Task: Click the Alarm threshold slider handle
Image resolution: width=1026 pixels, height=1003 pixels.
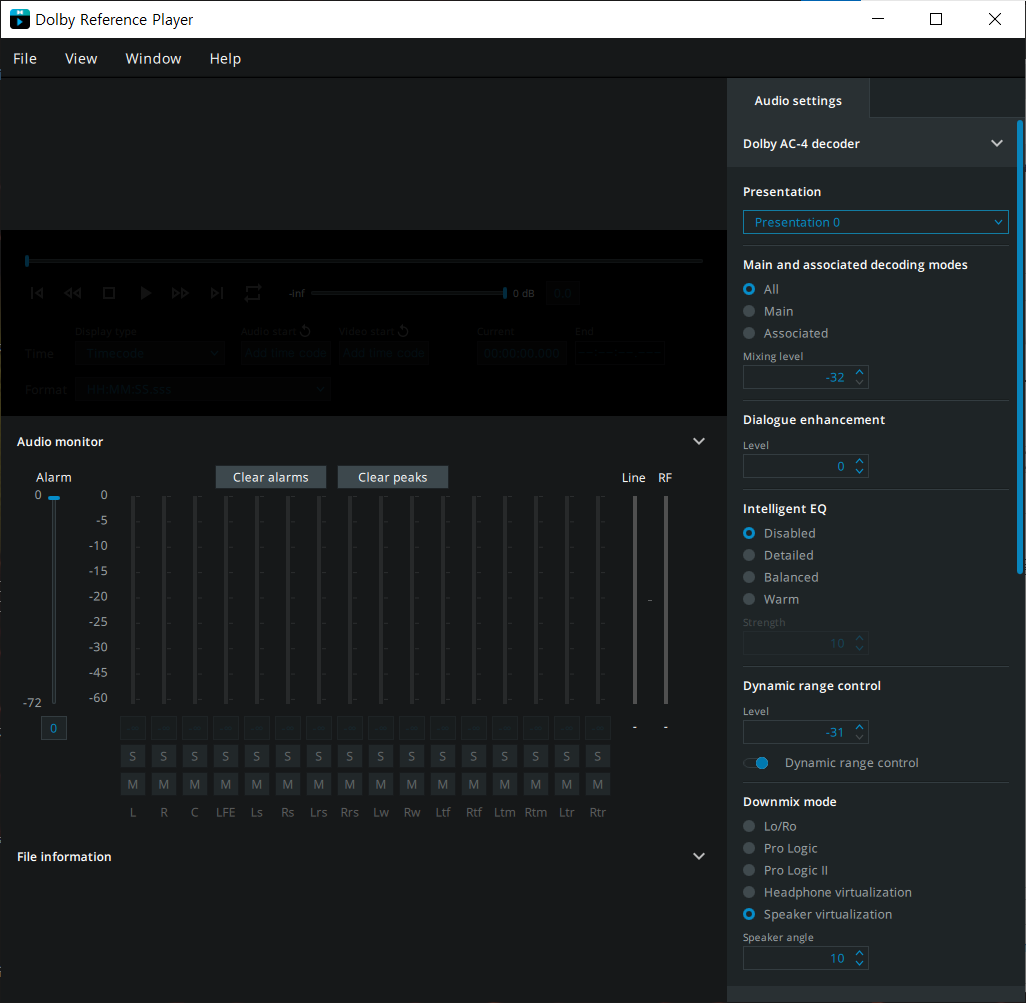Action: coord(54,497)
